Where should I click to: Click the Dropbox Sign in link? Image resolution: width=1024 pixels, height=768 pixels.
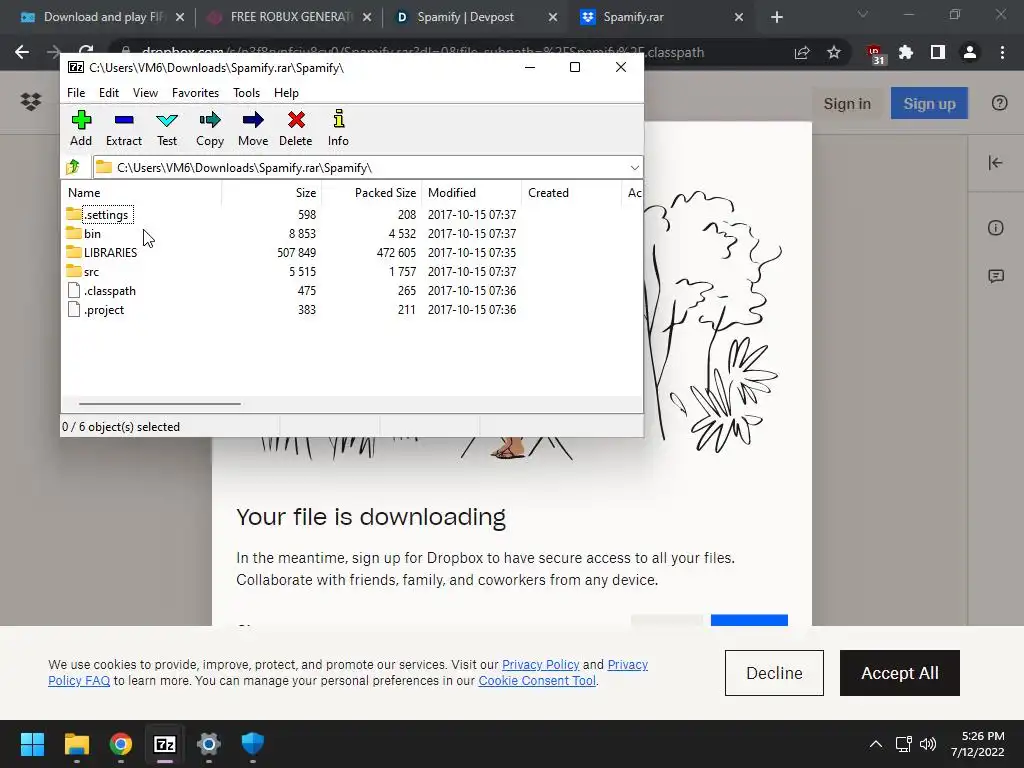click(x=847, y=103)
